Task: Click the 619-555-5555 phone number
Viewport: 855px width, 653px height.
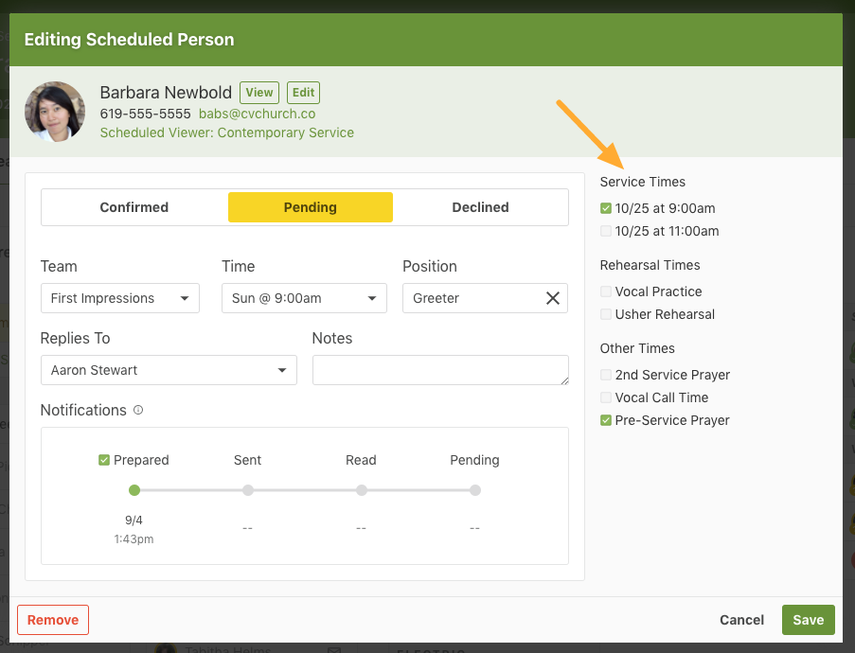Action: [145, 114]
